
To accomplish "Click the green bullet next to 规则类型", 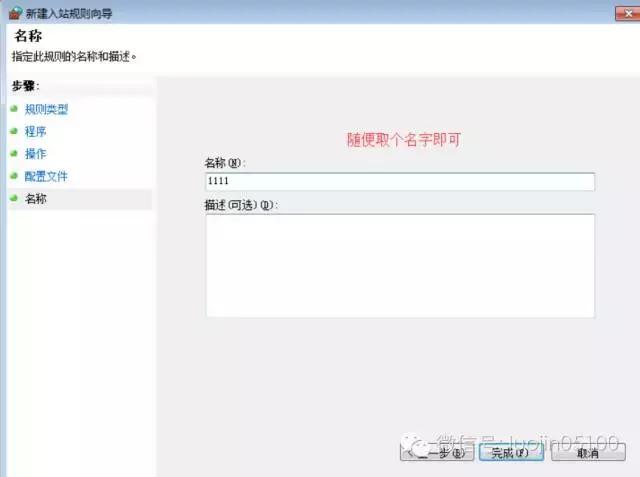I will coord(14,109).
